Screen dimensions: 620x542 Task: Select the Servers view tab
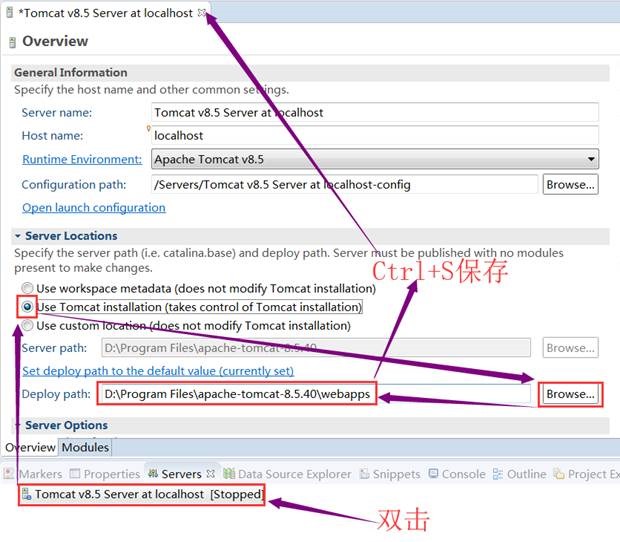pyautogui.click(x=181, y=474)
